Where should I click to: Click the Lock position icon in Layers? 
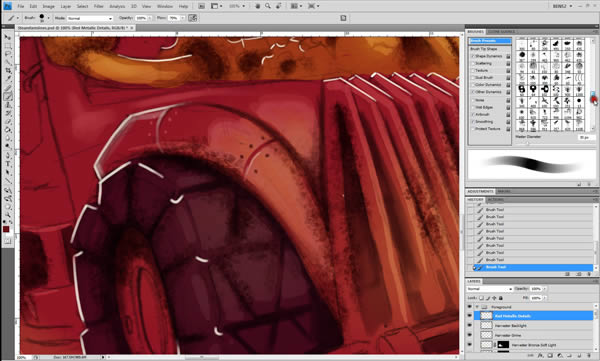pyautogui.click(x=494, y=298)
